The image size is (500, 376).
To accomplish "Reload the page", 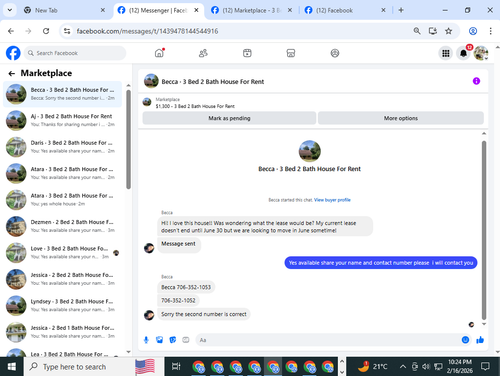I will (46, 31).
